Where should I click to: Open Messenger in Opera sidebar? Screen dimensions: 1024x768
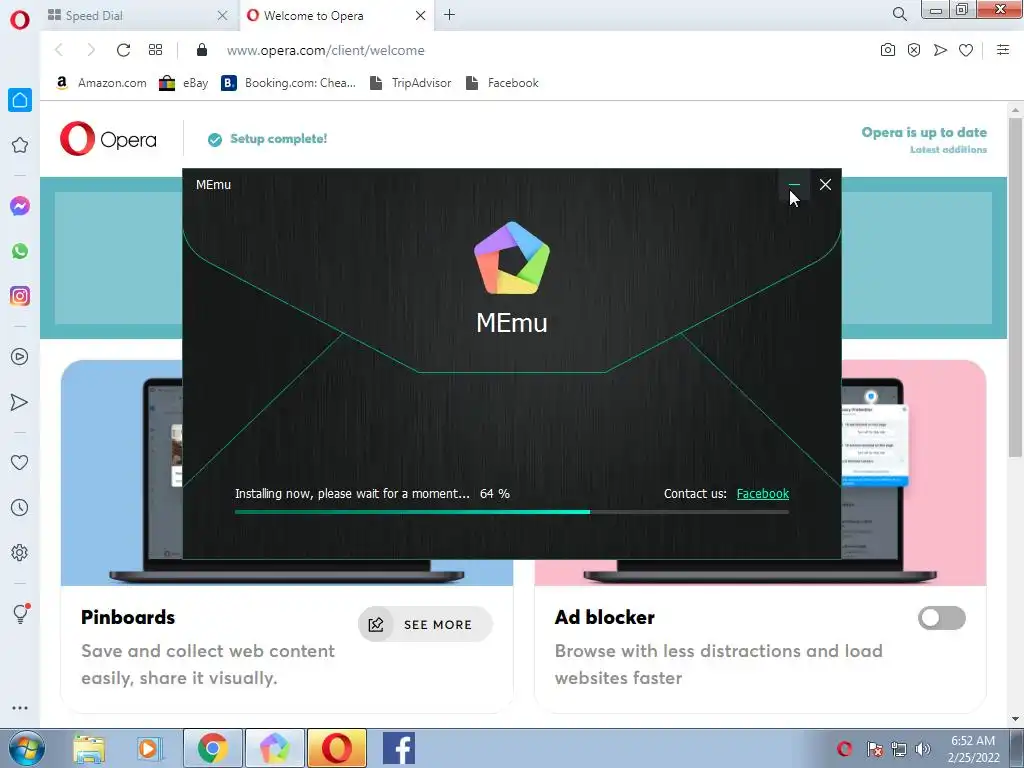click(20, 206)
